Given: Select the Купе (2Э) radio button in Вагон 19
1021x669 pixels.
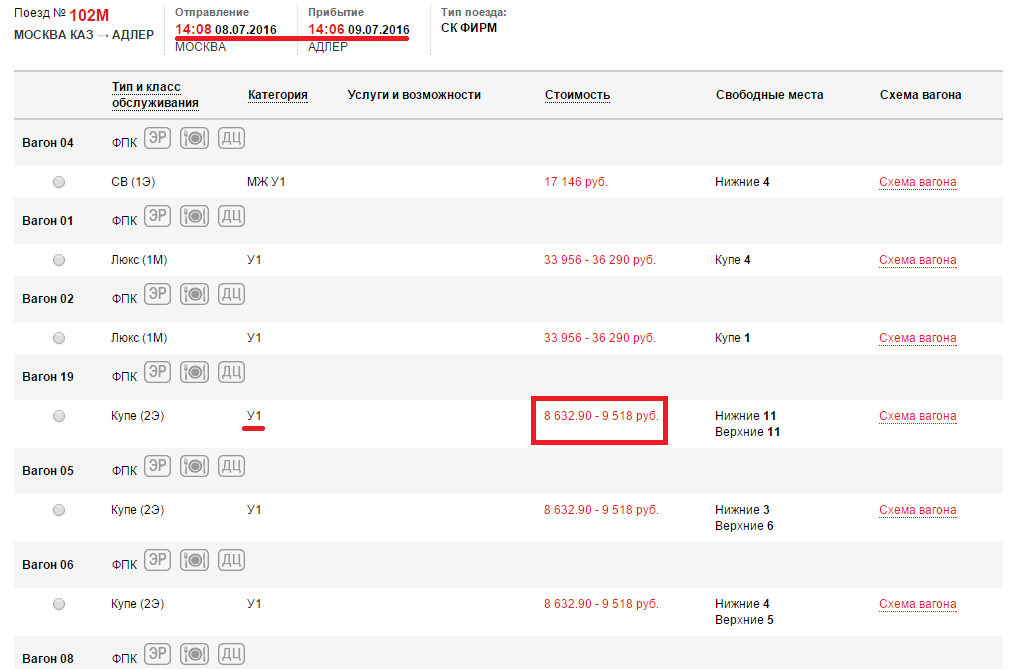Looking at the screenshot, I should click(x=59, y=416).
